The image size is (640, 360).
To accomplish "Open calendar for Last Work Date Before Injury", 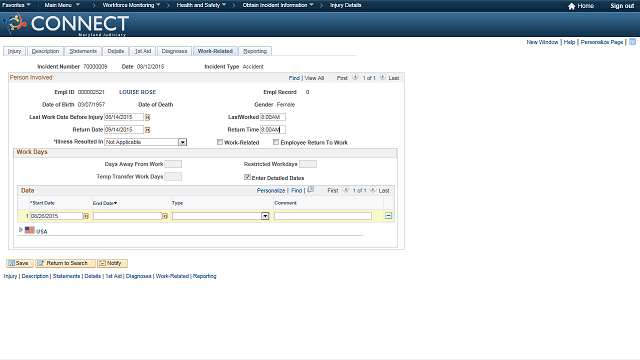I will (147, 118).
